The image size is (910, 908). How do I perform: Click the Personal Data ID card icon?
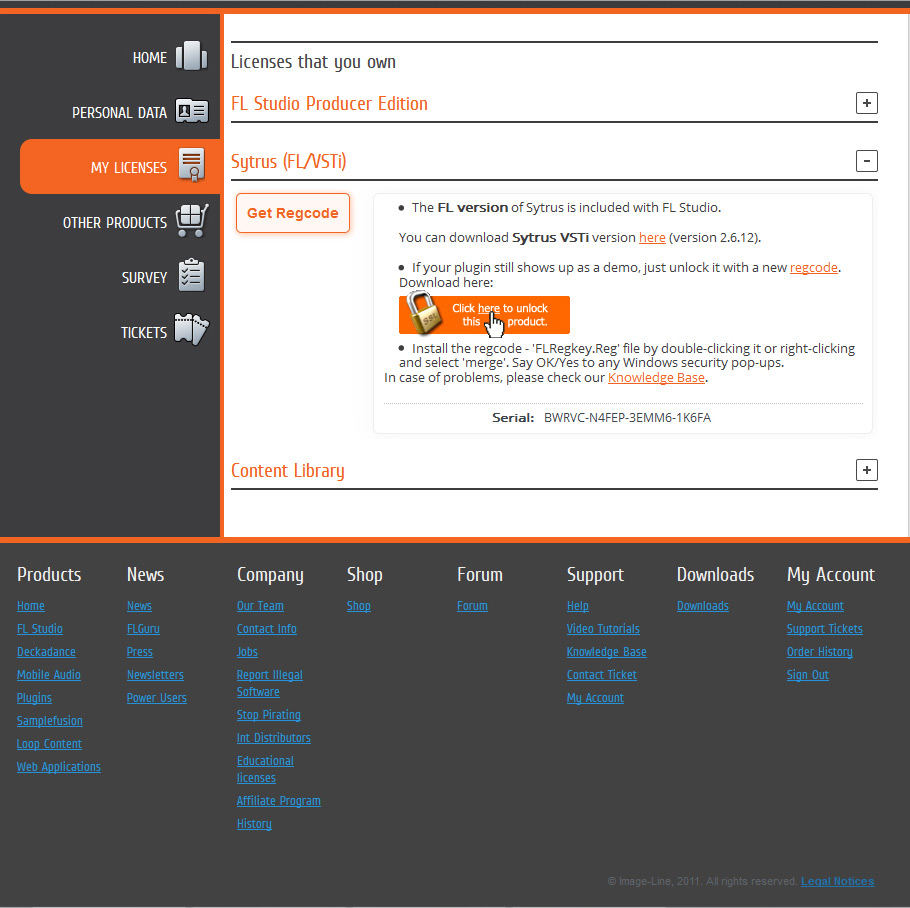tap(192, 111)
